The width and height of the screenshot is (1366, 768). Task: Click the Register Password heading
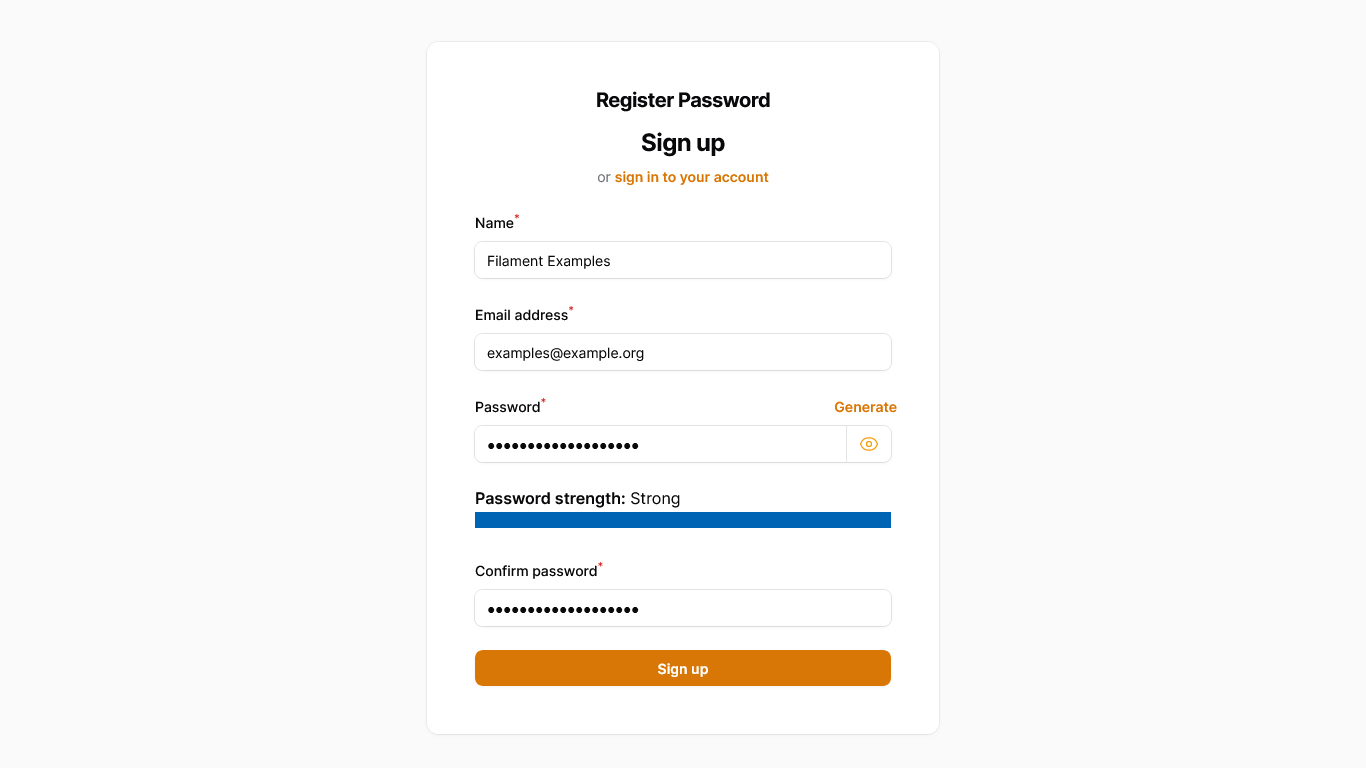[683, 100]
